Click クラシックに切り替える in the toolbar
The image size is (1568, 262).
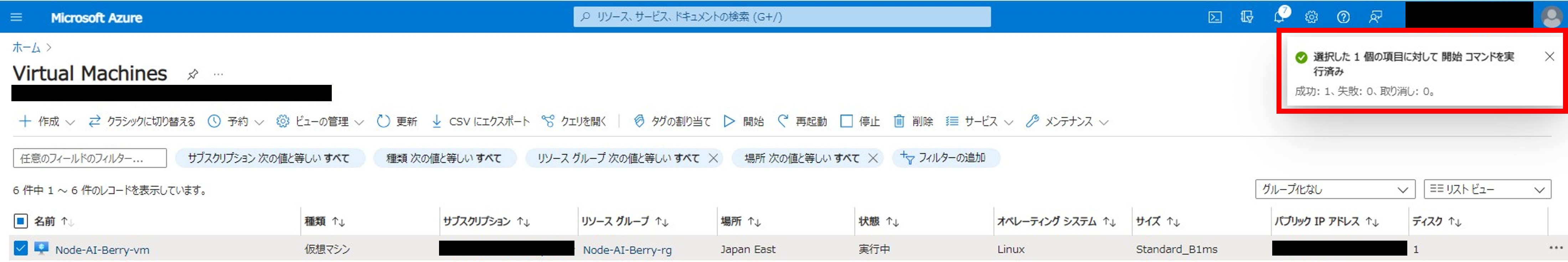point(142,121)
